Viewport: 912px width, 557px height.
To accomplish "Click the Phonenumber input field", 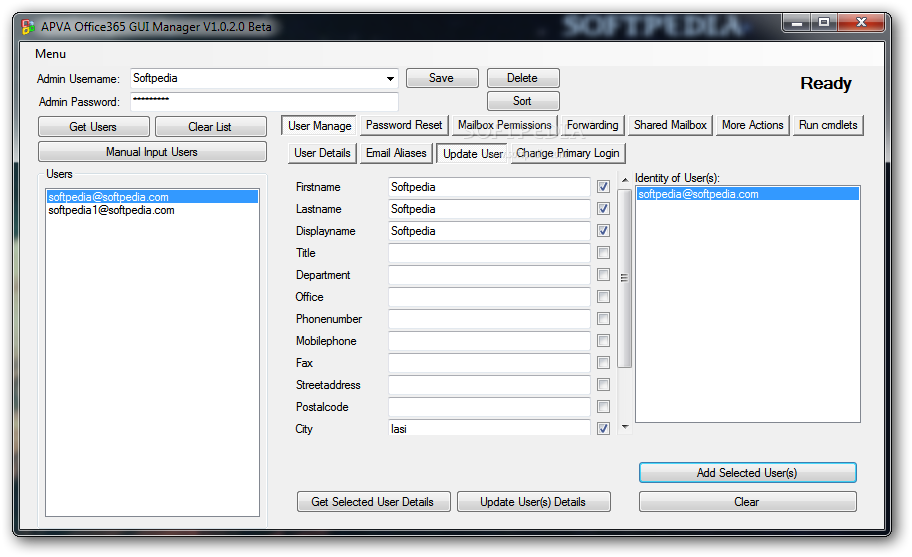I will 489,319.
